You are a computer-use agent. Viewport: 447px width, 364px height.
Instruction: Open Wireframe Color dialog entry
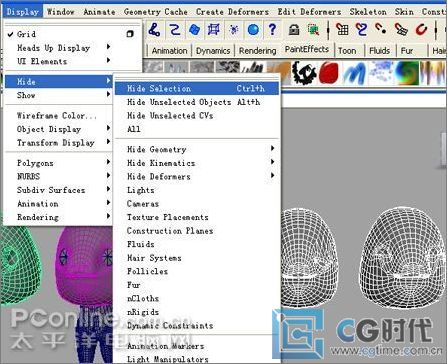coord(59,116)
